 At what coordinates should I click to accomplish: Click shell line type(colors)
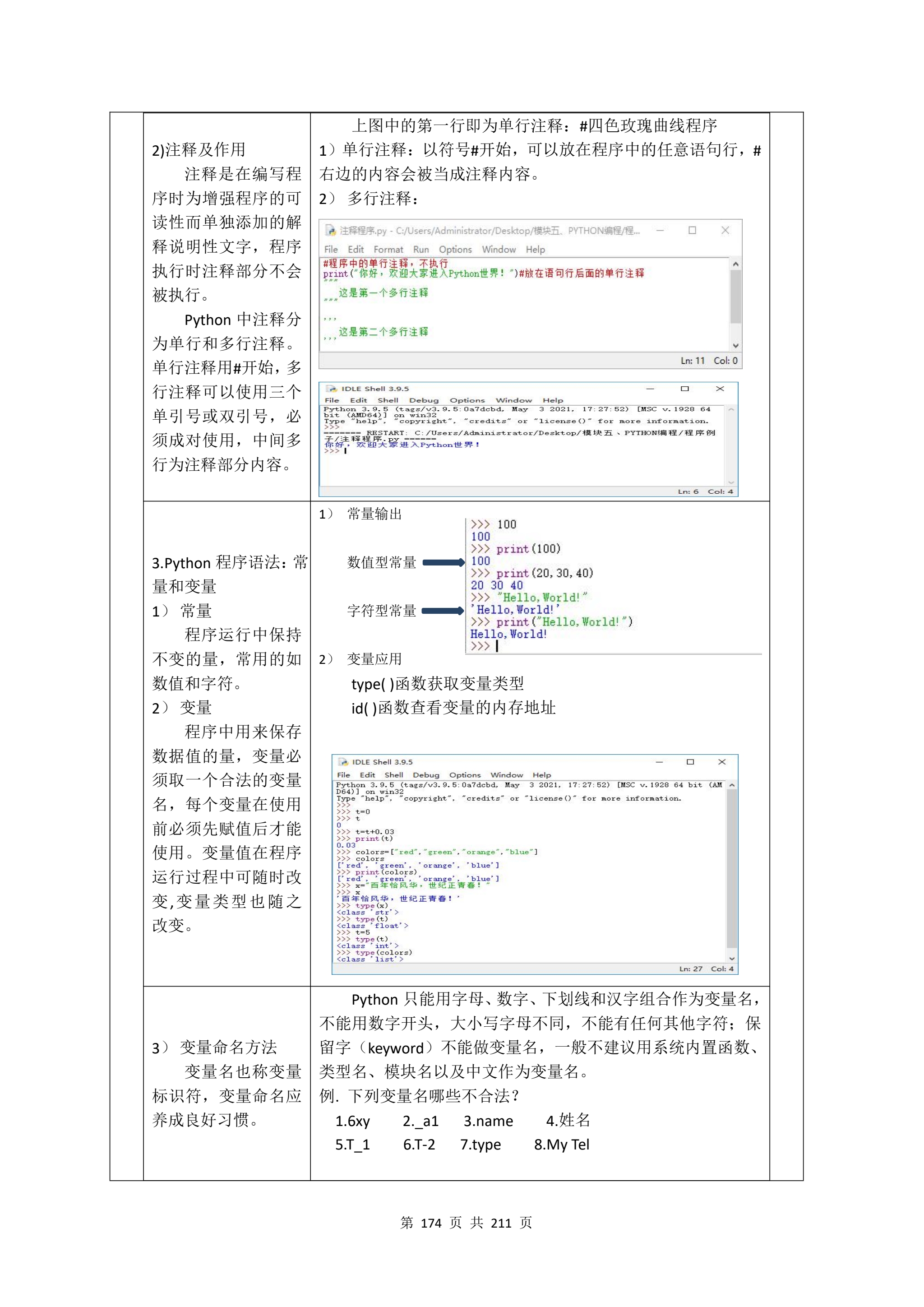click(374, 952)
